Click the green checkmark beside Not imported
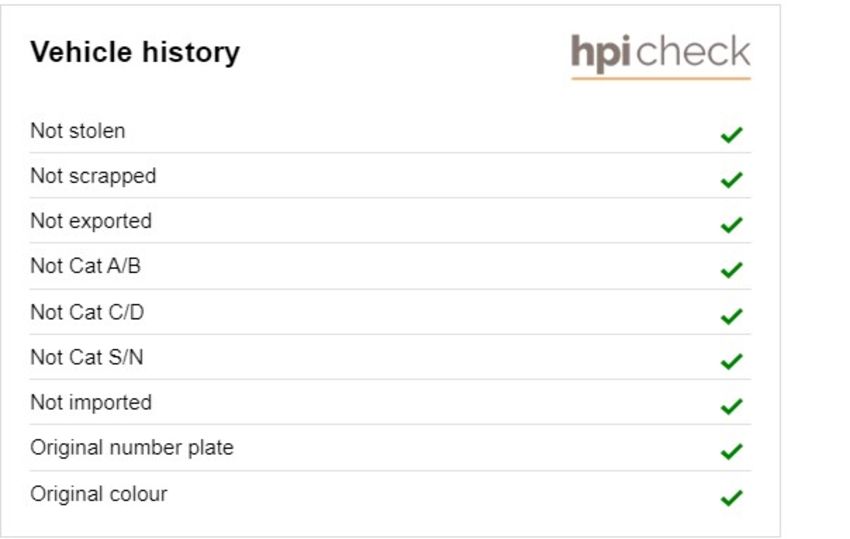The width and height of the screenshot is (850, 539). pyautogui.click(x=731, y=406)
